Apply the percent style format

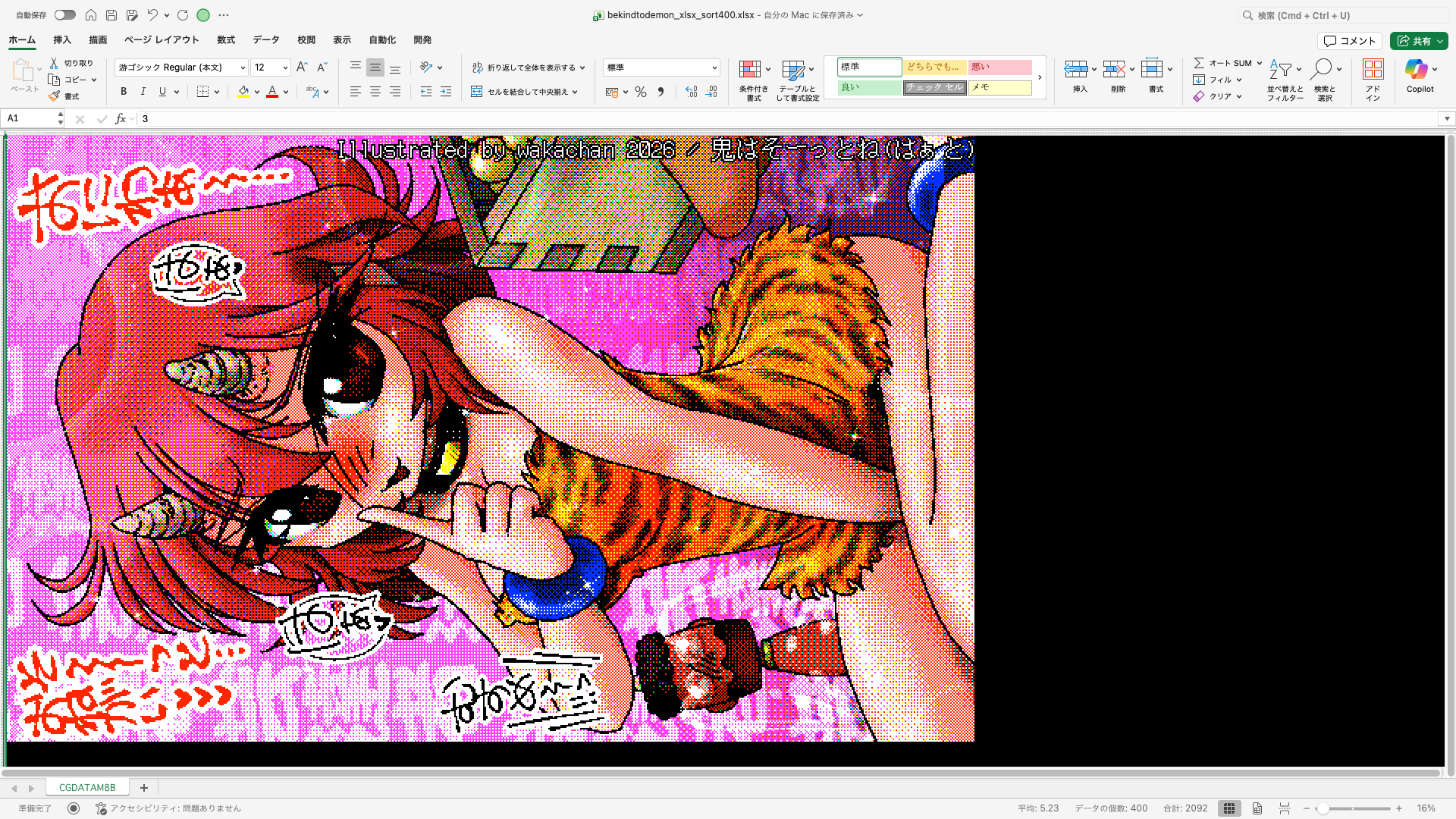641,92
